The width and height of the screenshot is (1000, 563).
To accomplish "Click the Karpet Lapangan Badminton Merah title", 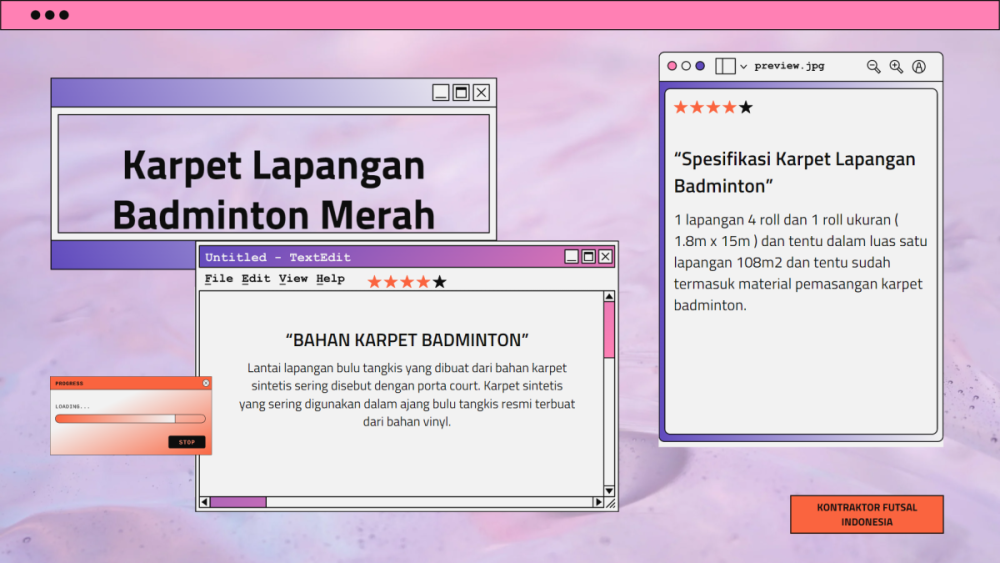I will (x=274, y=189).
